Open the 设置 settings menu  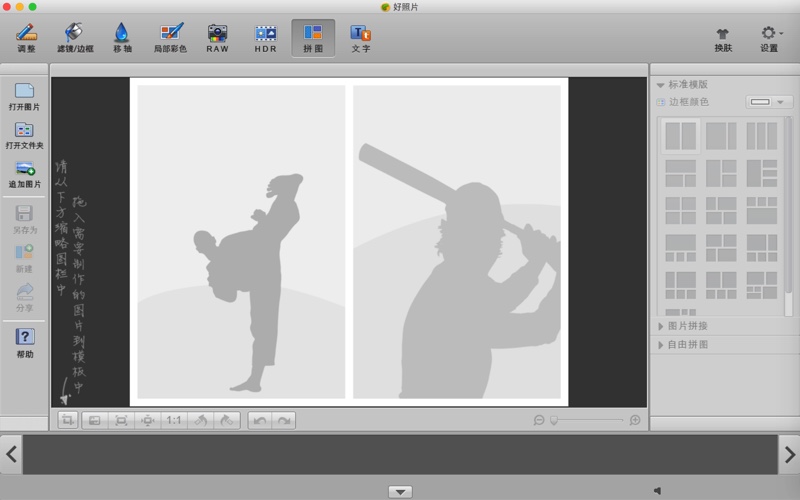770,39
